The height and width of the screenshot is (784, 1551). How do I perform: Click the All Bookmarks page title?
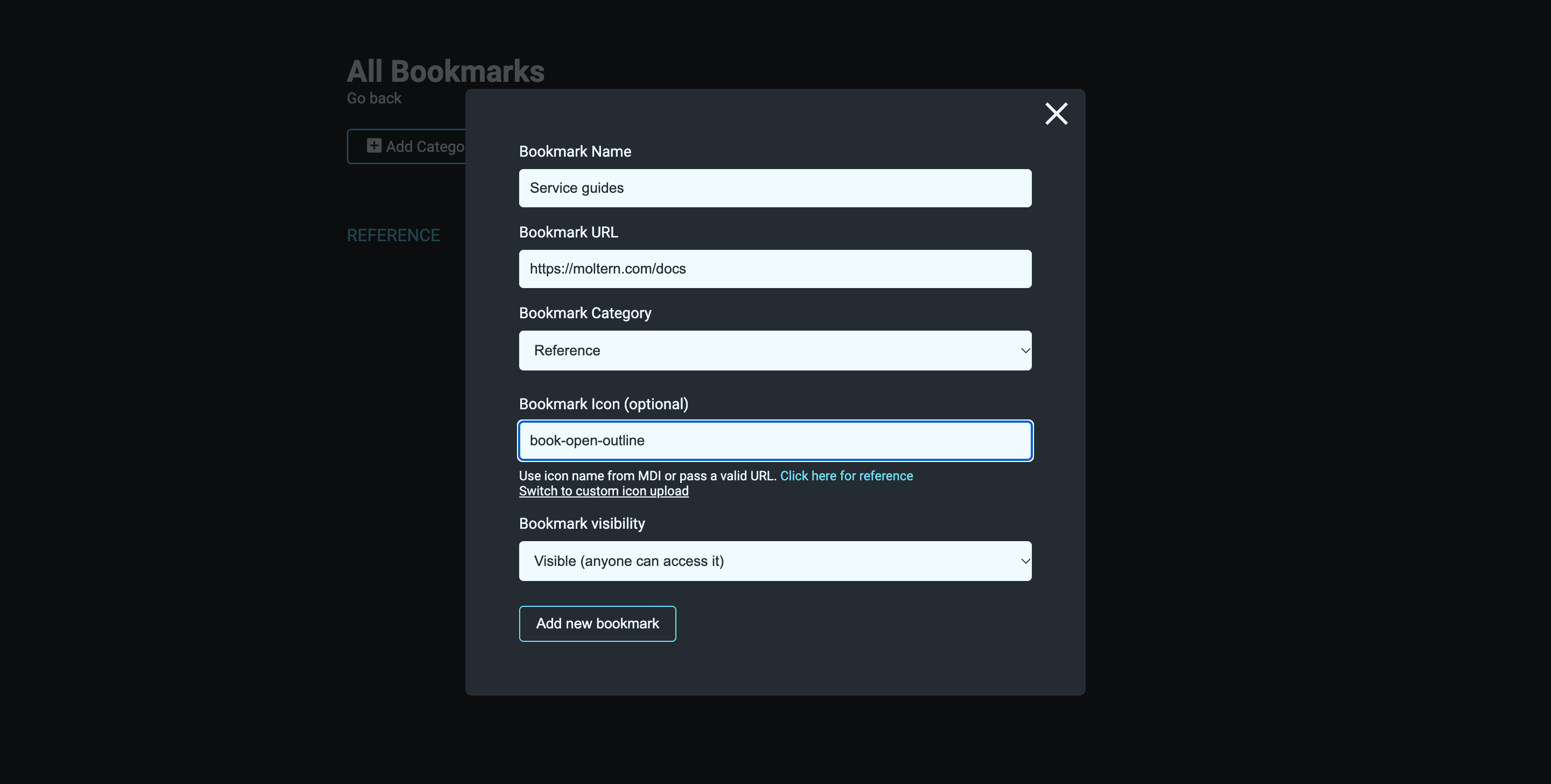(x=445, y=72)
